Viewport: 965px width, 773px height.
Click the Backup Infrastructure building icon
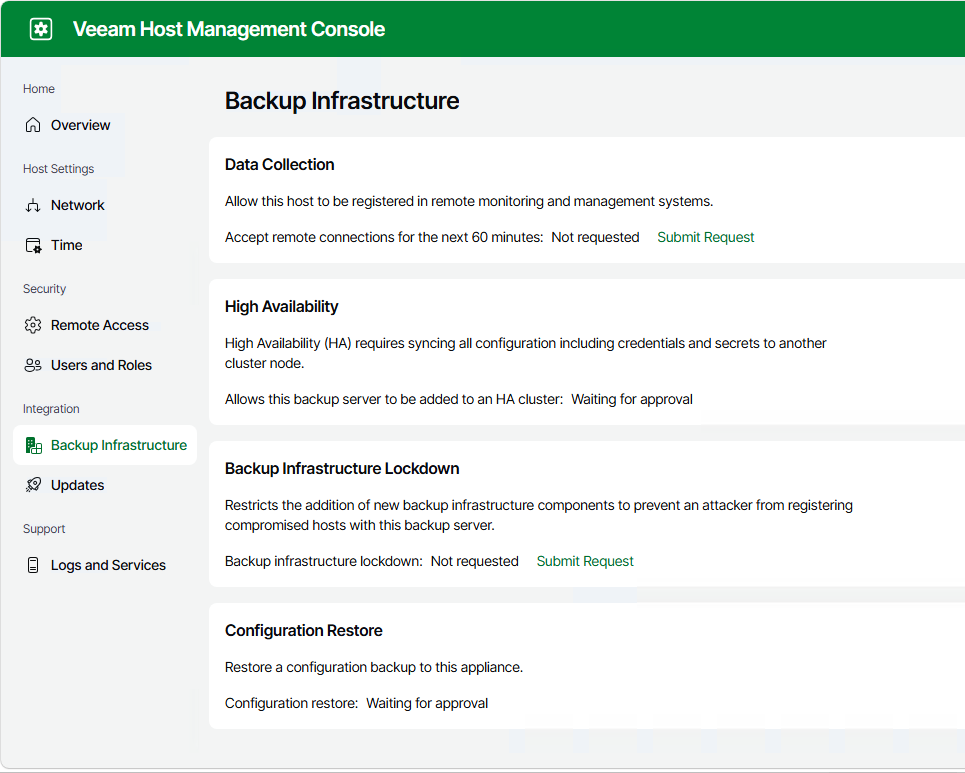[x=33, y=445]
